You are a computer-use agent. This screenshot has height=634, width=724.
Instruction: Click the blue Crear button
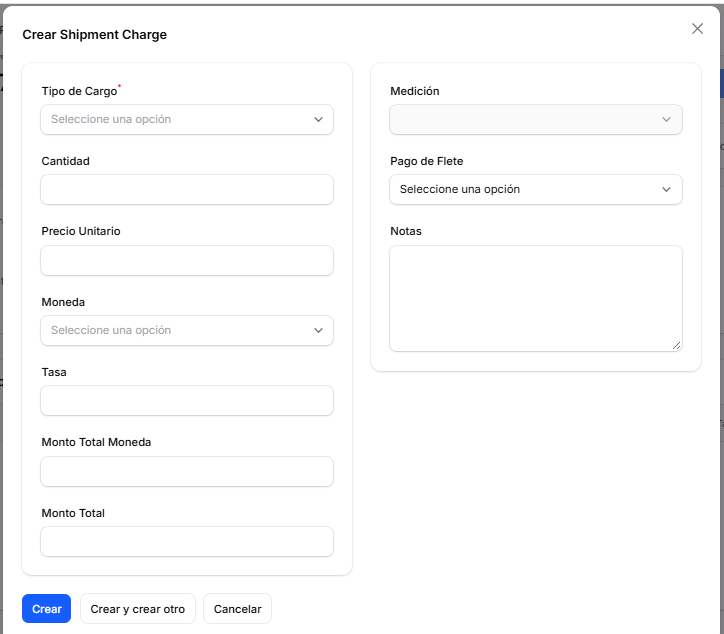(x=47, y=609)
